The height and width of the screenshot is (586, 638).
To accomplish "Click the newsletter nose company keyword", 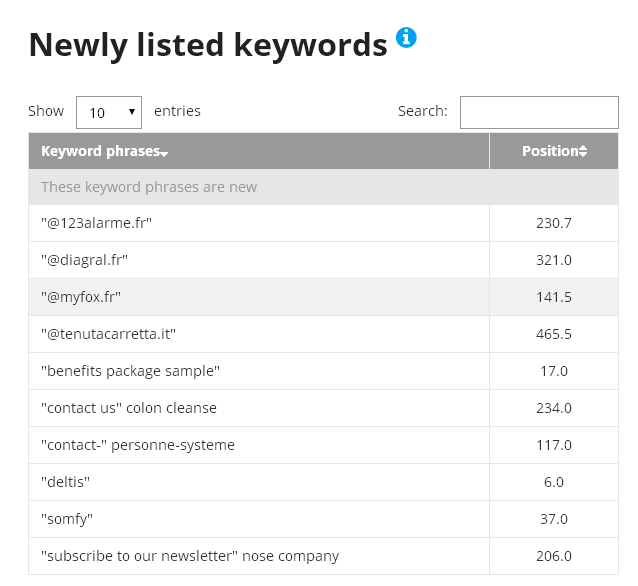I will (x=190, y=556).
